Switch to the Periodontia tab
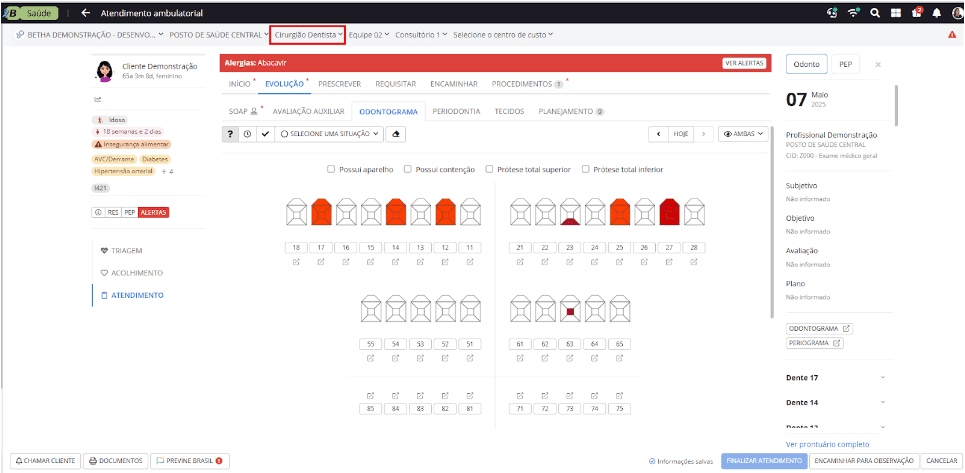 456,111
